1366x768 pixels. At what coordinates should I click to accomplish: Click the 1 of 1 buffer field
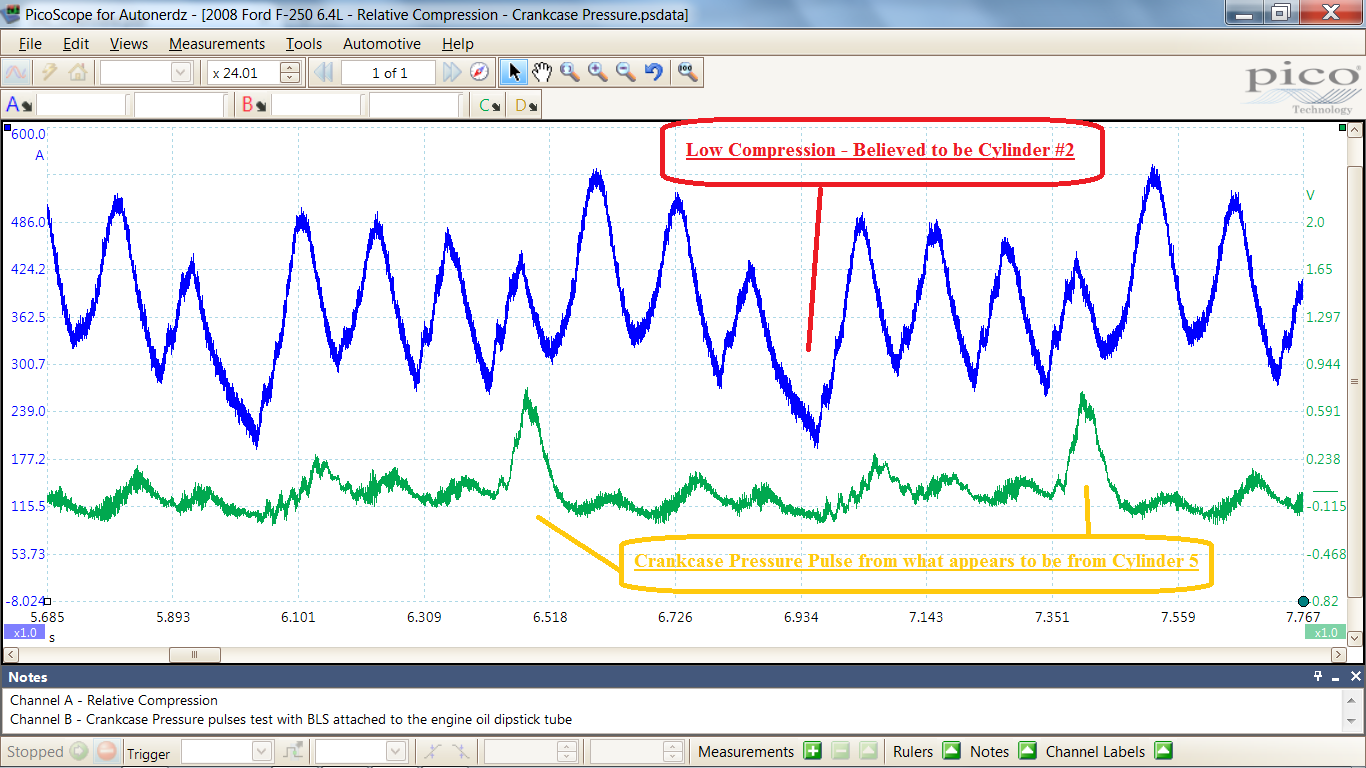pos(389,72)
